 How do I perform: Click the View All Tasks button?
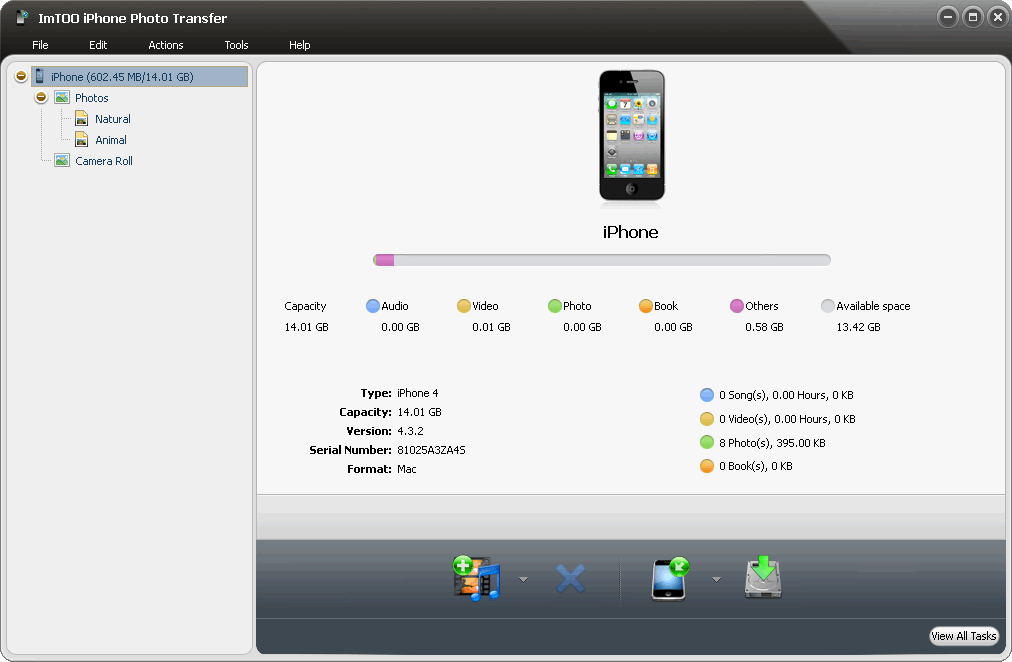964,636
